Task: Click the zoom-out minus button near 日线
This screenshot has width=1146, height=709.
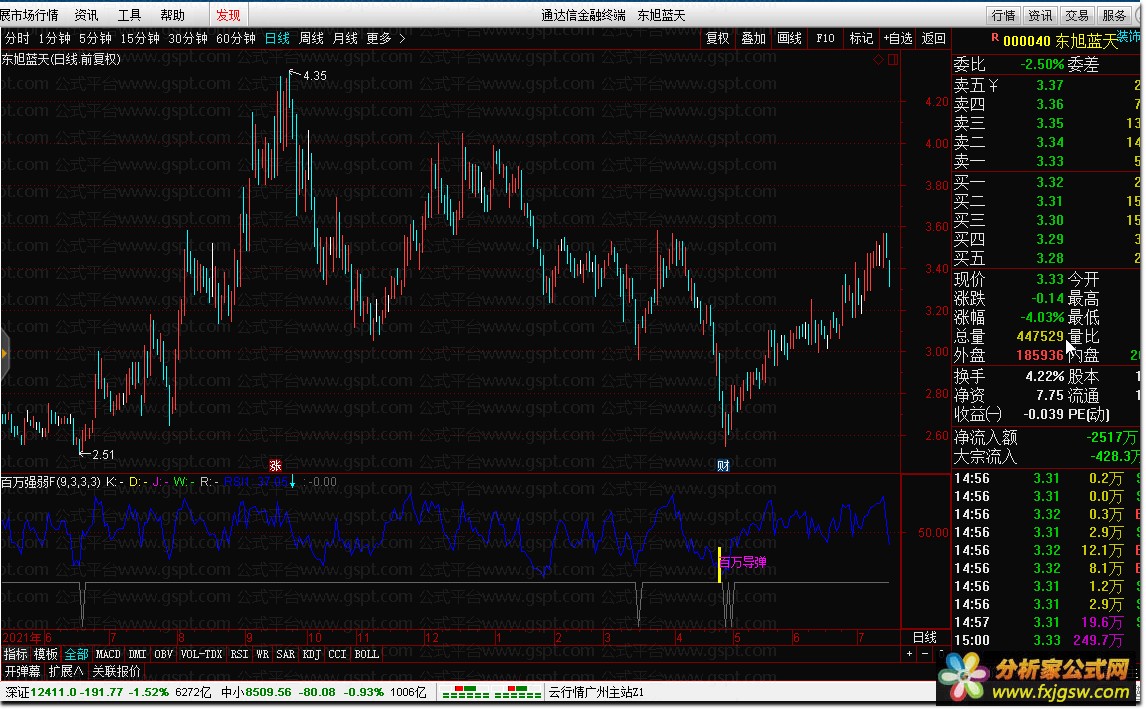Action: pos(925,653)
